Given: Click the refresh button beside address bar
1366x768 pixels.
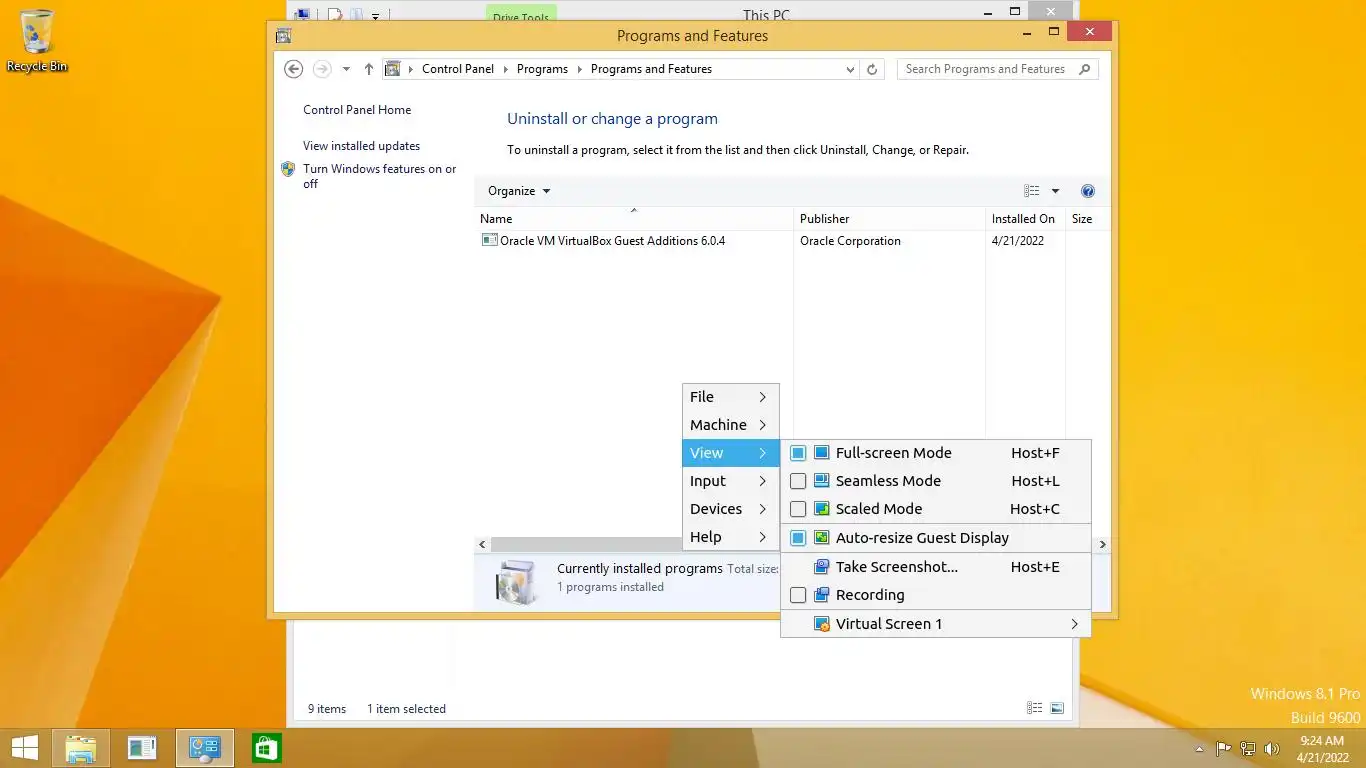Looking at the screenshot, I should click(872, 69).
